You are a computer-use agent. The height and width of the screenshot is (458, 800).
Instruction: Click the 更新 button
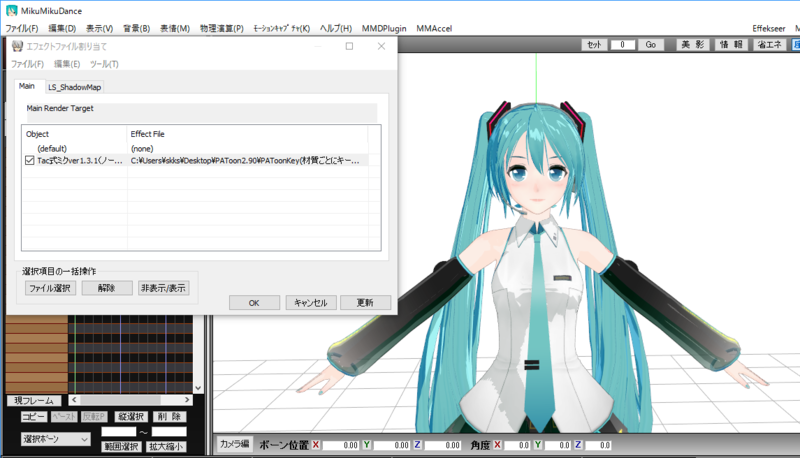click(365, 302)
